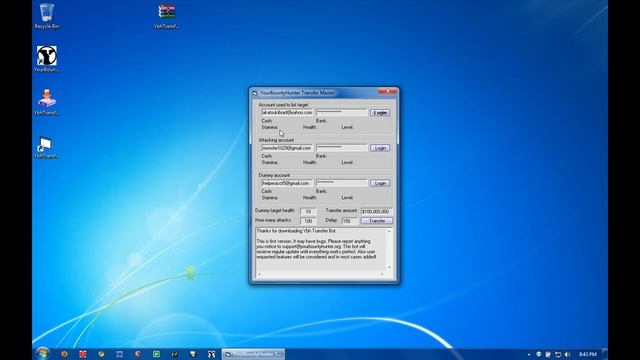Log in the account used to list target
Viewport: 640px width, 360px height.
tap(380, 113)
